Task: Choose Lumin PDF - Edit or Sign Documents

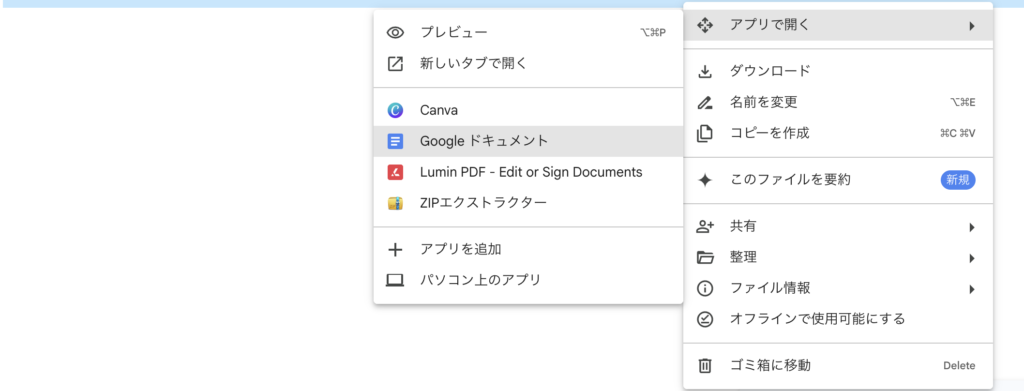Action: tap(528, 172)
